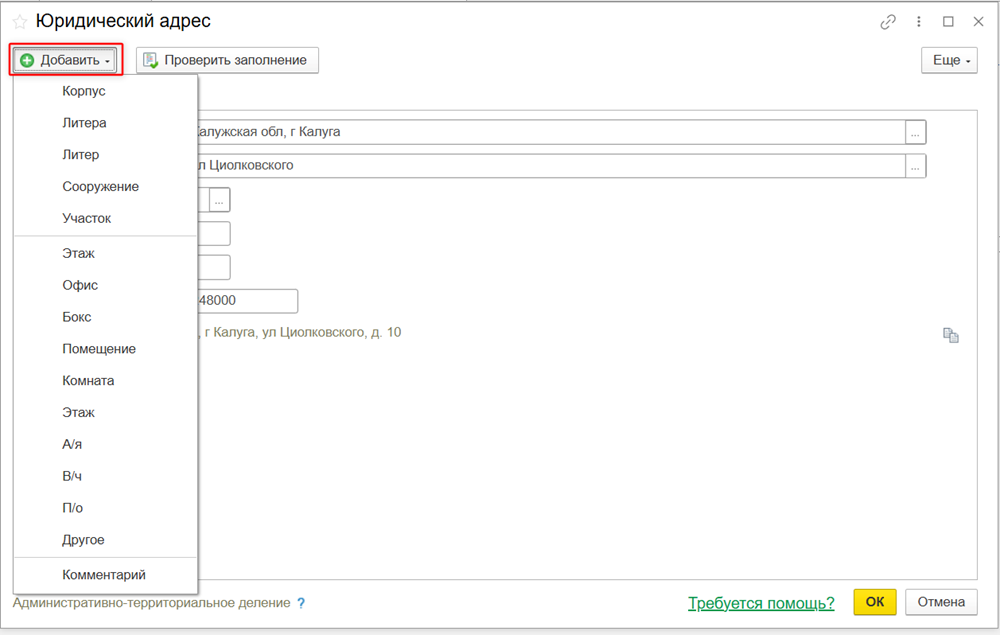Copy the address text with the copy icon
Viewport: 1000px width, 635px height.
click(951, 336)
